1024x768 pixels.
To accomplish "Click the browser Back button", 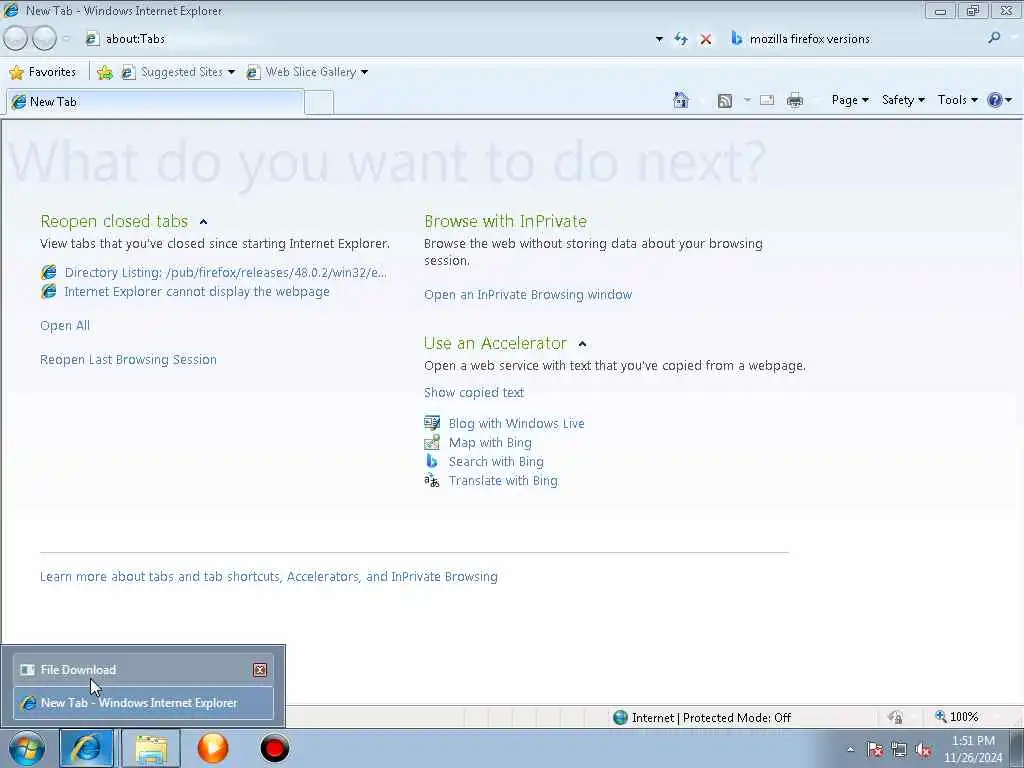I will (x=16, y=39).
